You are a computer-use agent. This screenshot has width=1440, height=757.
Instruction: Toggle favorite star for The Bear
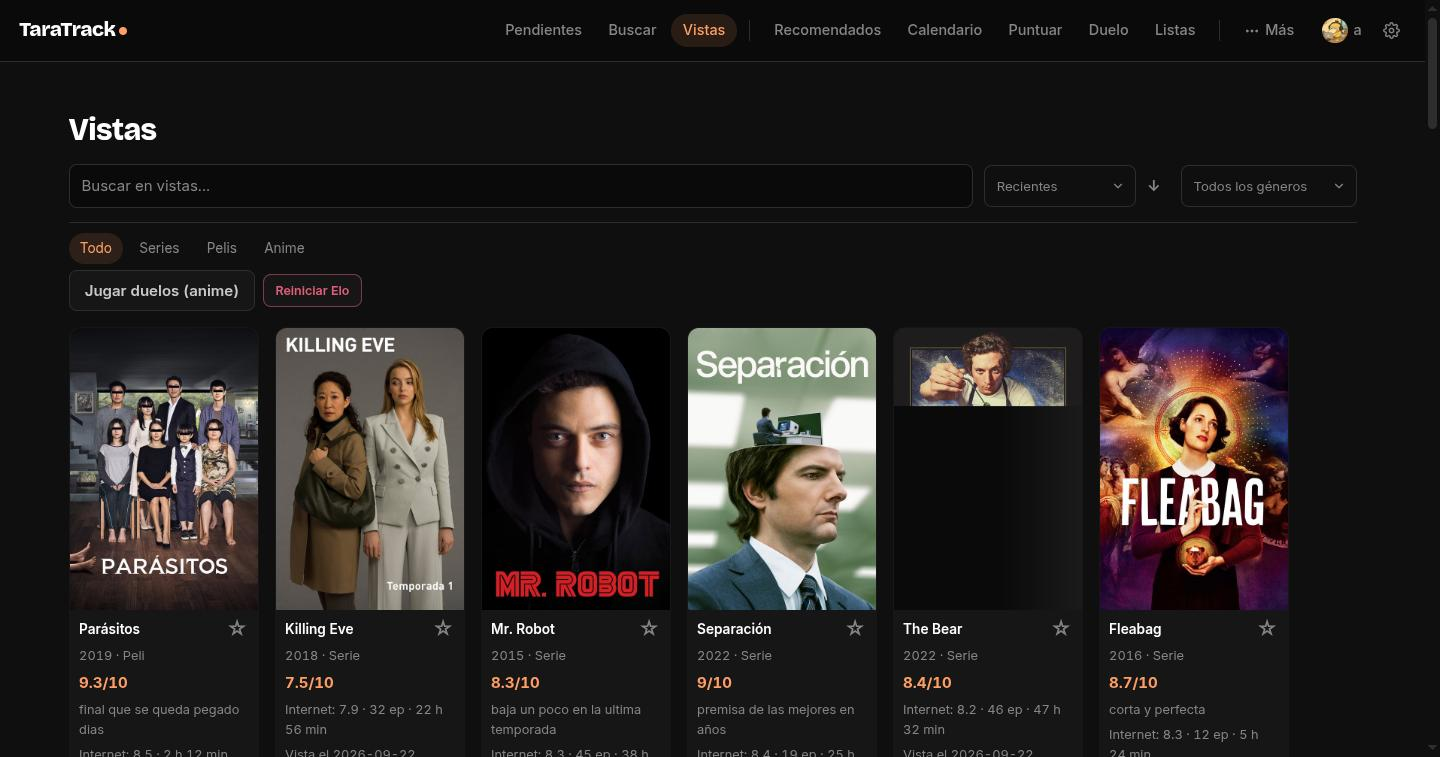coord(1061,628)
